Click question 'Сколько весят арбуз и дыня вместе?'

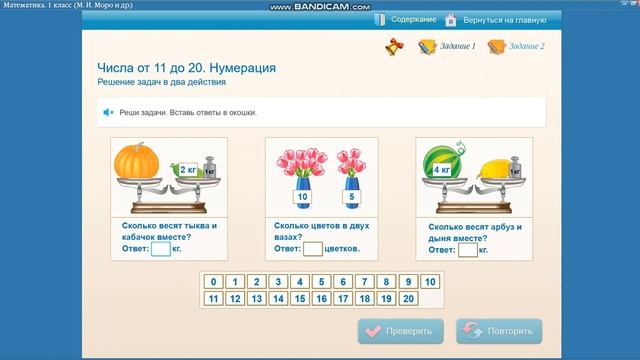click(x=475, y=233)
